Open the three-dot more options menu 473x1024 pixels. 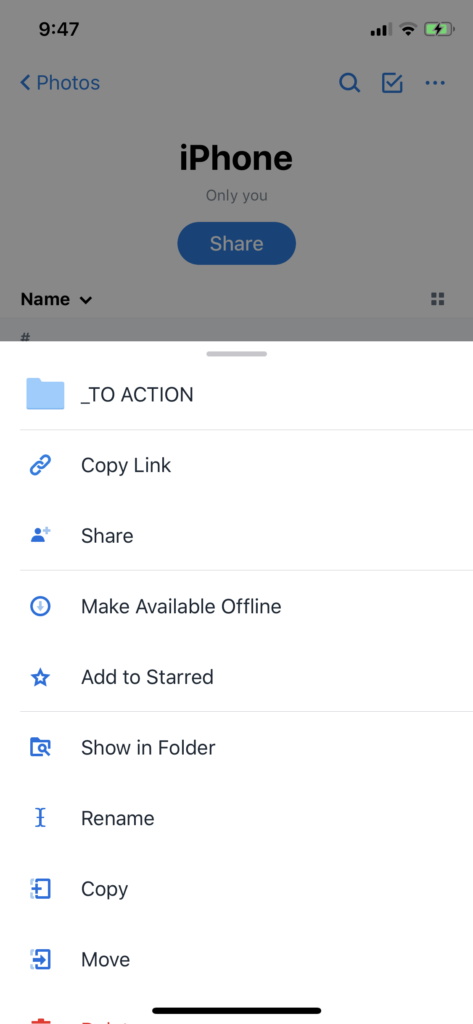(435, 83)
